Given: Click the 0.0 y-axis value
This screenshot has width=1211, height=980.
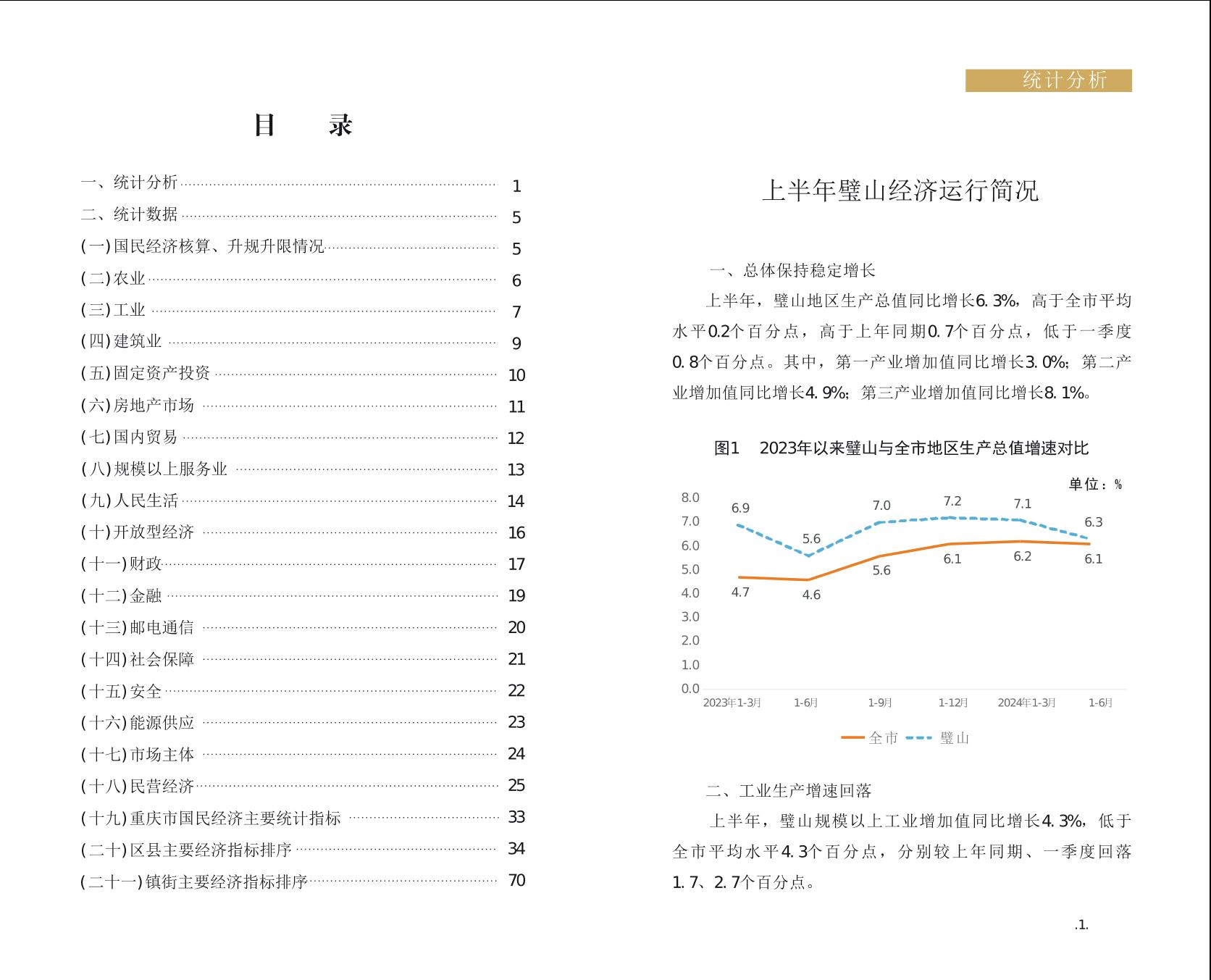Looking at the screenshot, I should [690, 689].
